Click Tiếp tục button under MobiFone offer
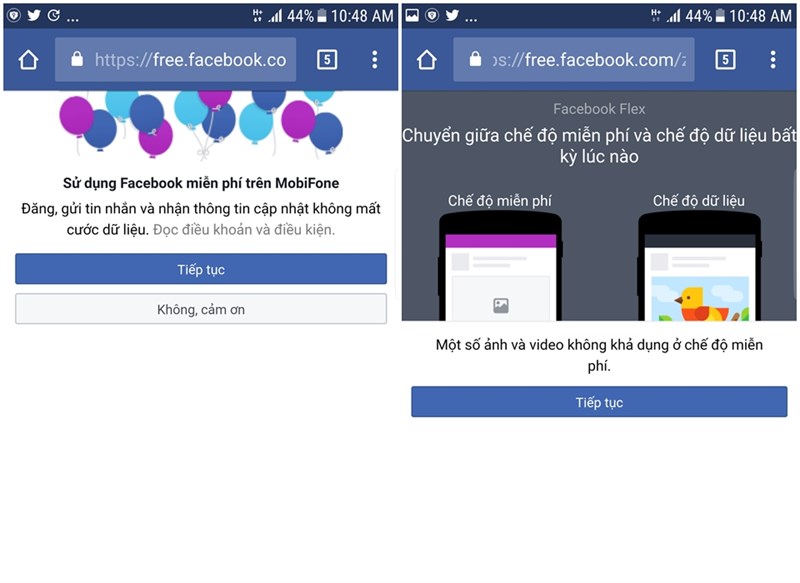The height and width of the screenshot is (583, 800). pos(201,269)
